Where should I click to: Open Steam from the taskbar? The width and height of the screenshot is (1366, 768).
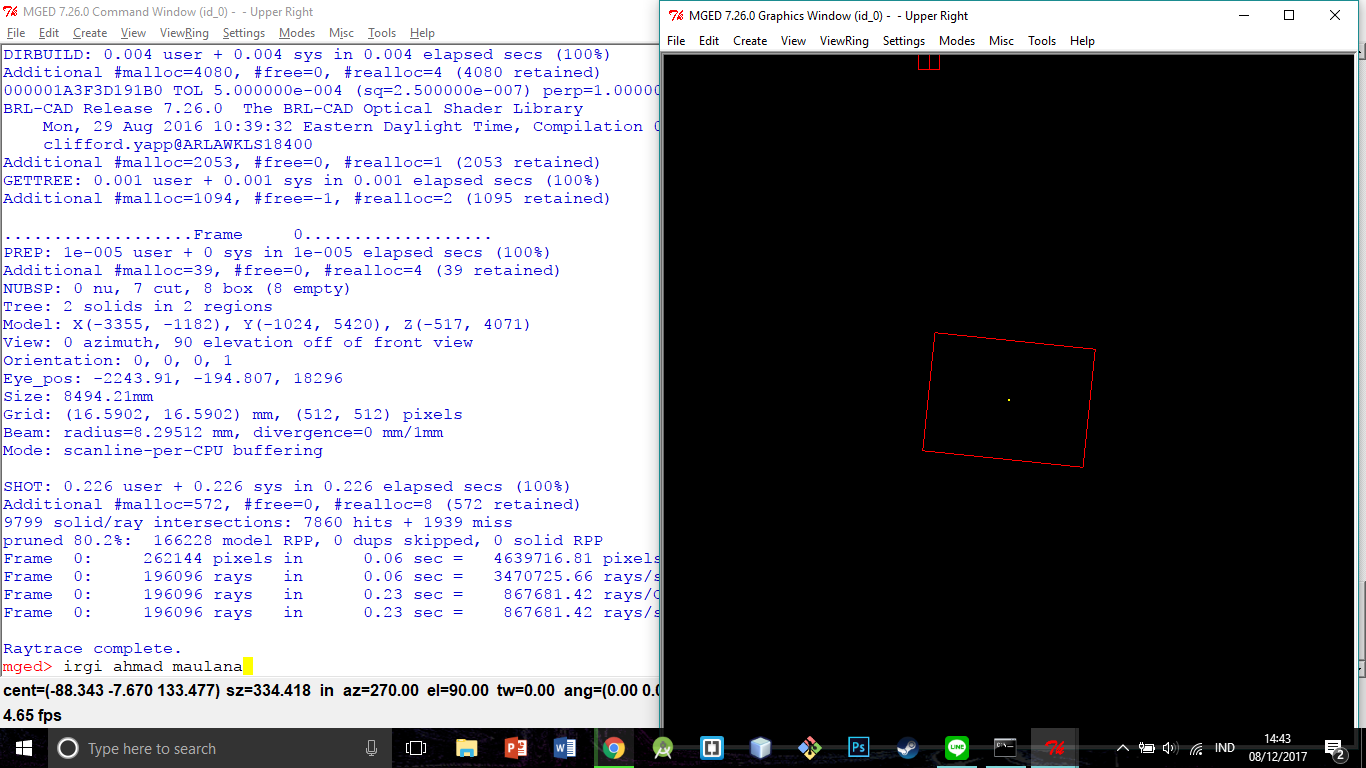pos(907,748)
